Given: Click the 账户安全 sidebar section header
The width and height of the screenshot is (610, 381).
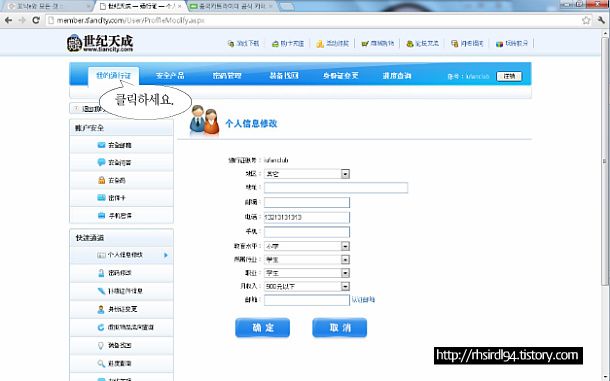Looking at the screenshot, I should tap(121, 128).
